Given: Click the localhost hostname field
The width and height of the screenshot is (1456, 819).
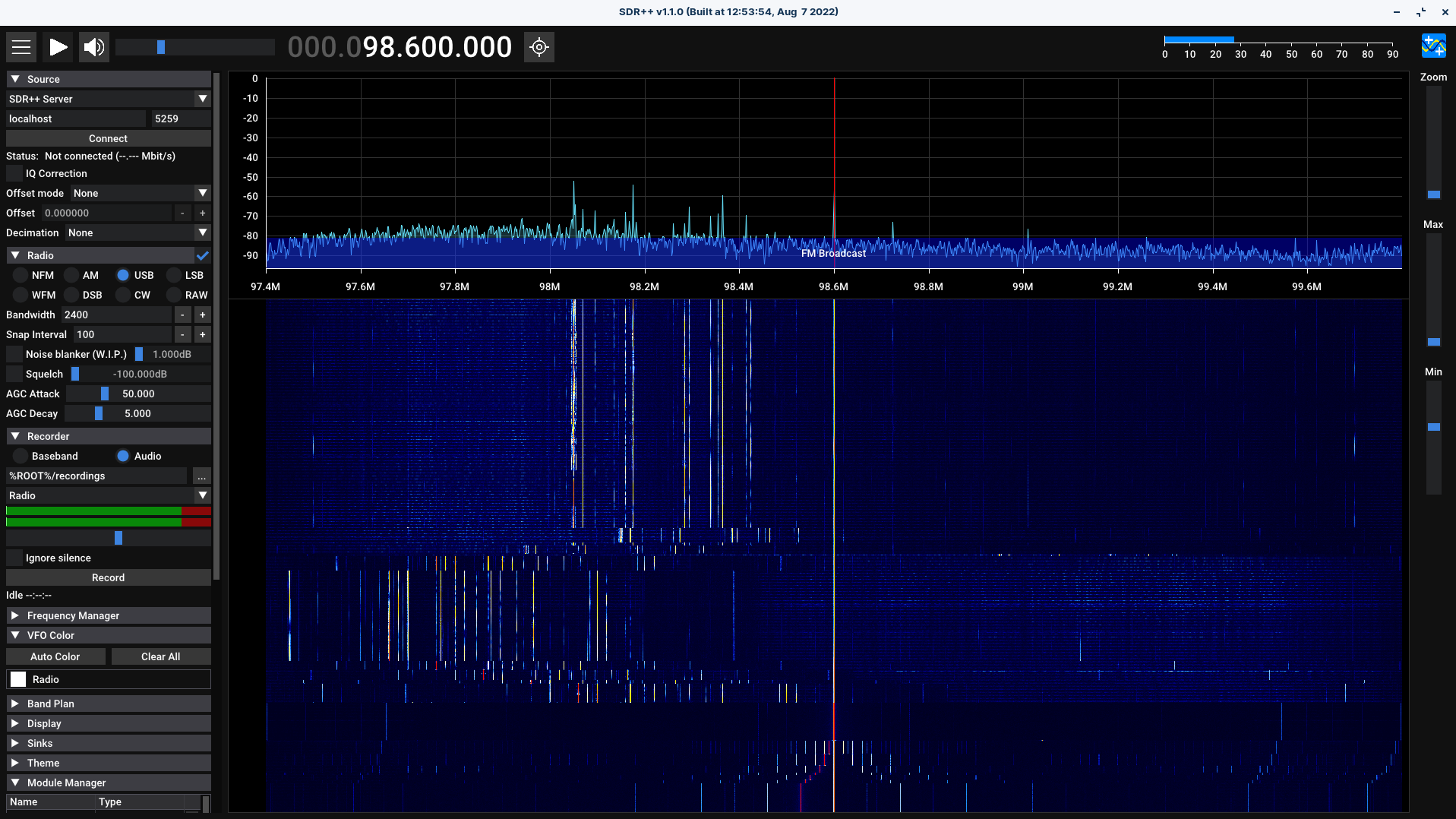Looking at the screenshot, I should point(74,119).
